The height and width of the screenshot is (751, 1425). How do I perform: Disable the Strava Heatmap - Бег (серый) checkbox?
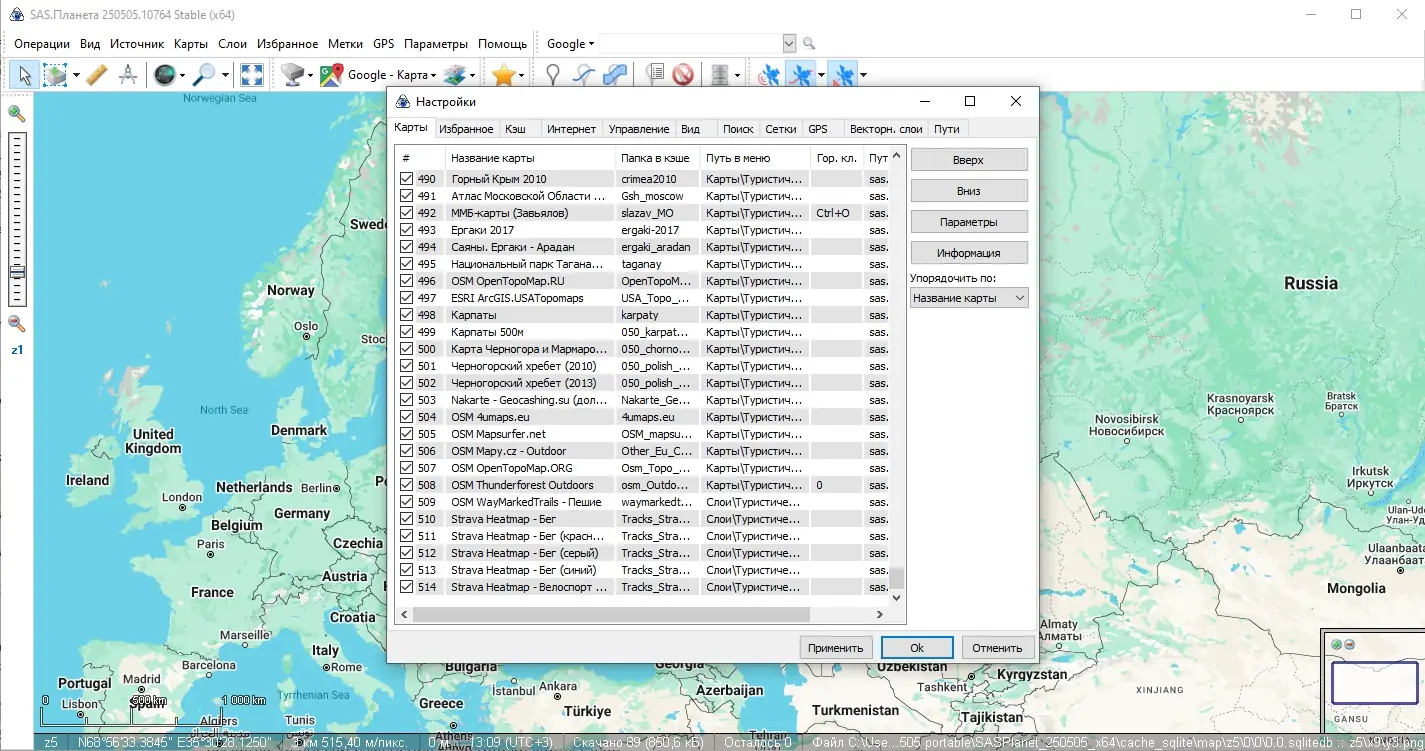(406, 553)
